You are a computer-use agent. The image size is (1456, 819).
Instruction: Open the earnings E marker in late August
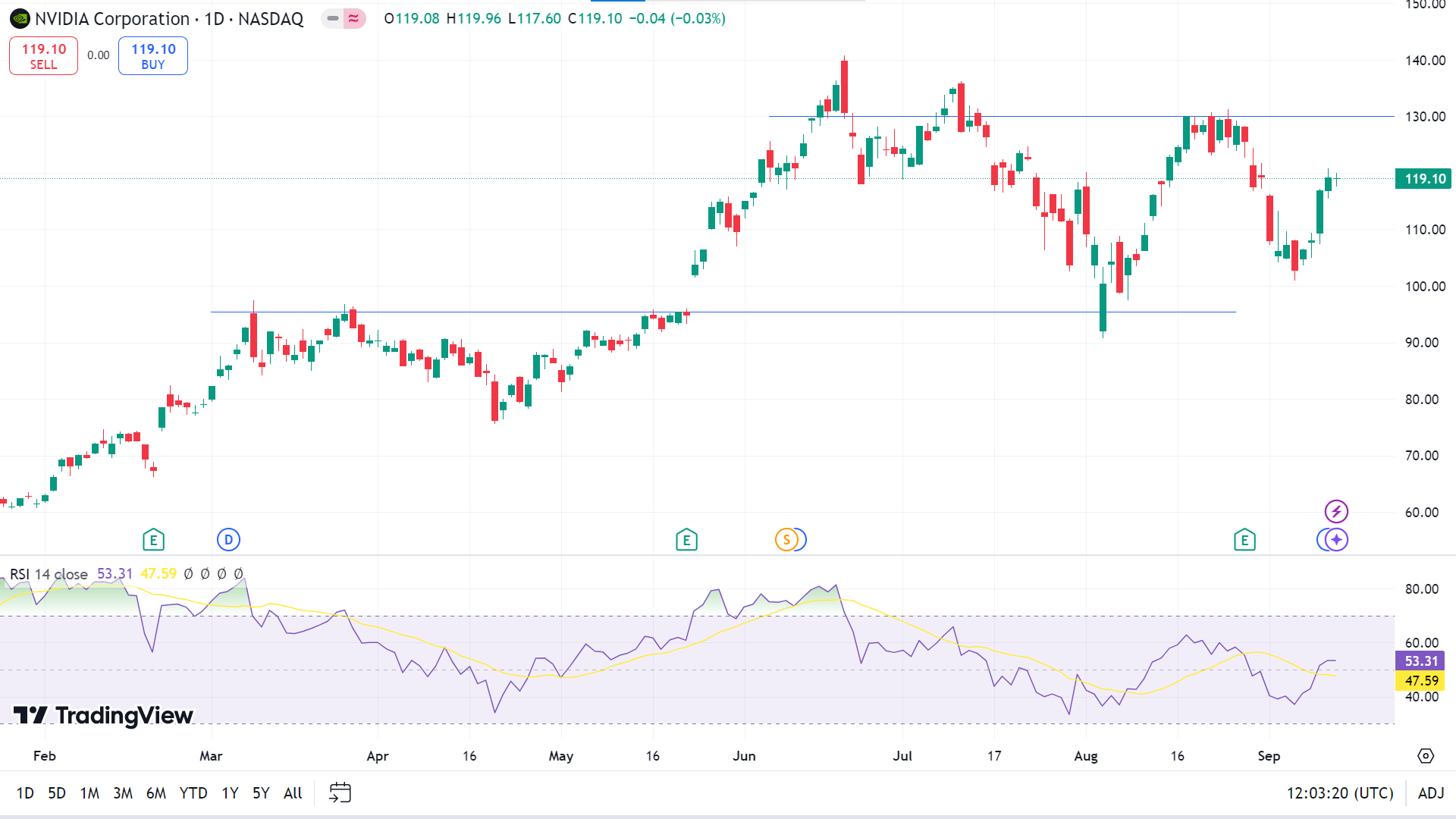pos(1244,540)
